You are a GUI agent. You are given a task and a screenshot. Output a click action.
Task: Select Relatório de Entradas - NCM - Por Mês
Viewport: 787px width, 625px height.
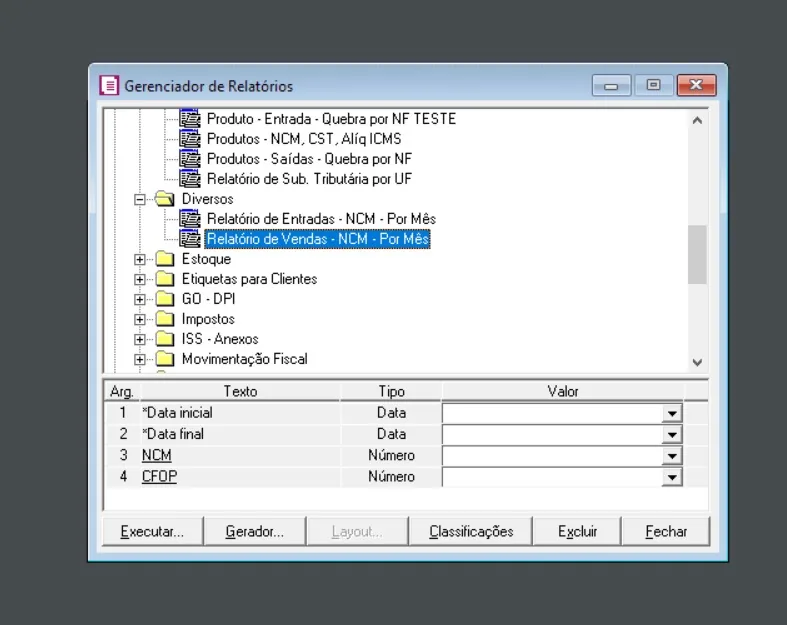pos(321,219)
